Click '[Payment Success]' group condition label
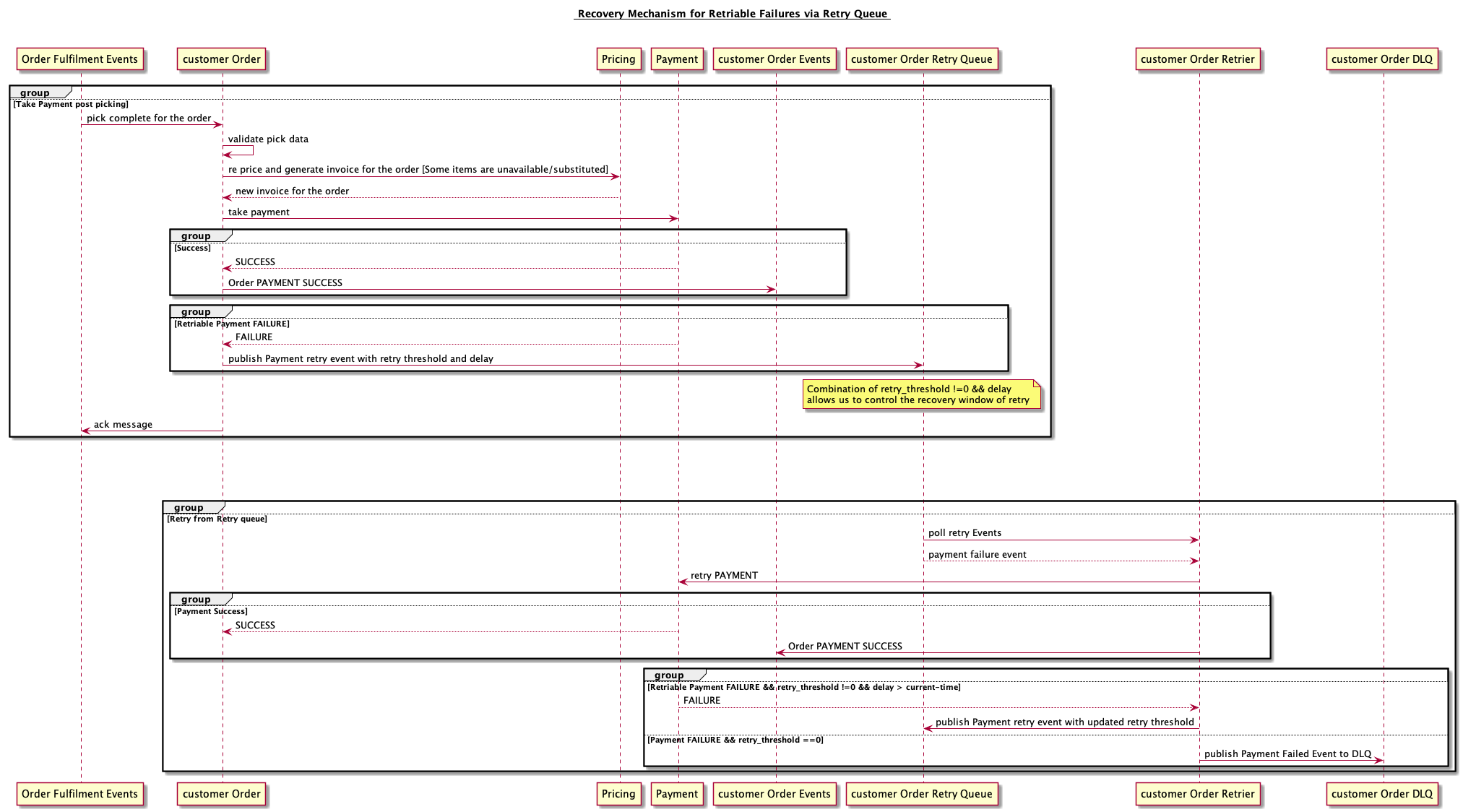Screen dimensions: 1463x812 211,612
